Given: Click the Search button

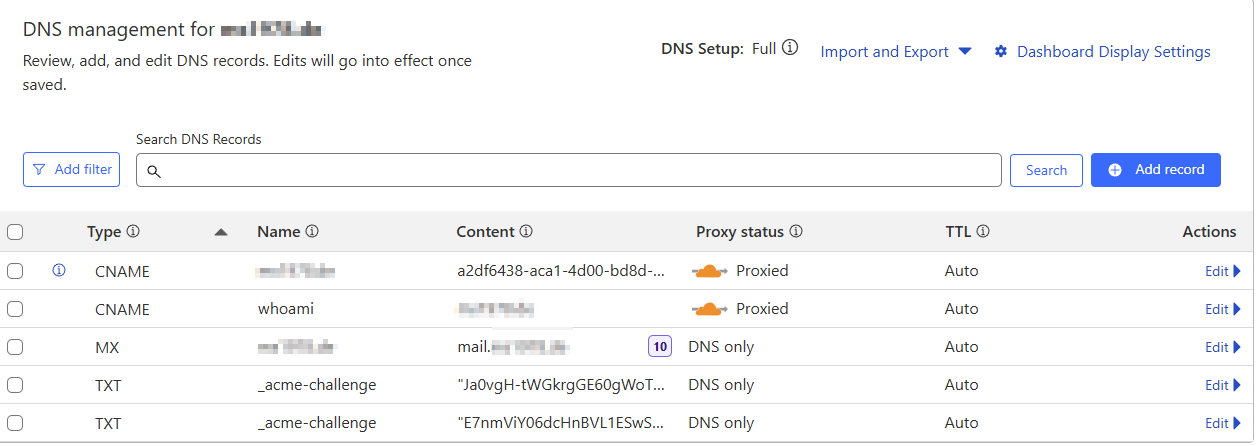Looking at the screenshot, I should tap(1046, 170).
